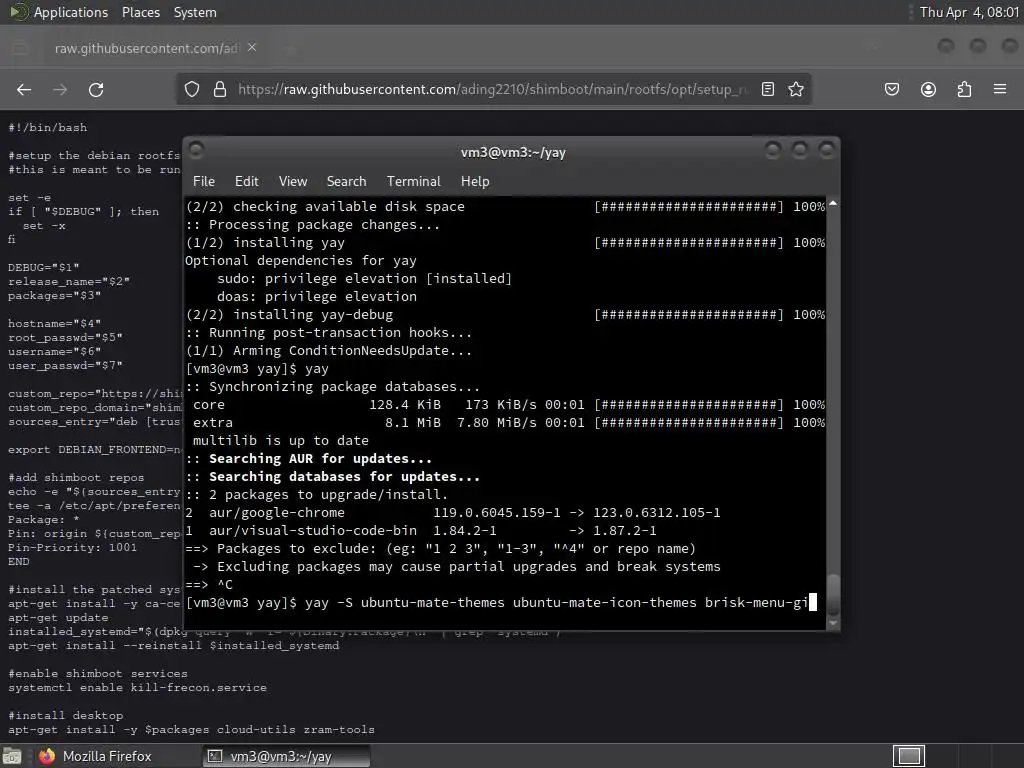Save page to Pocket
1024x768 pixels.
click(x=891, y=89)
